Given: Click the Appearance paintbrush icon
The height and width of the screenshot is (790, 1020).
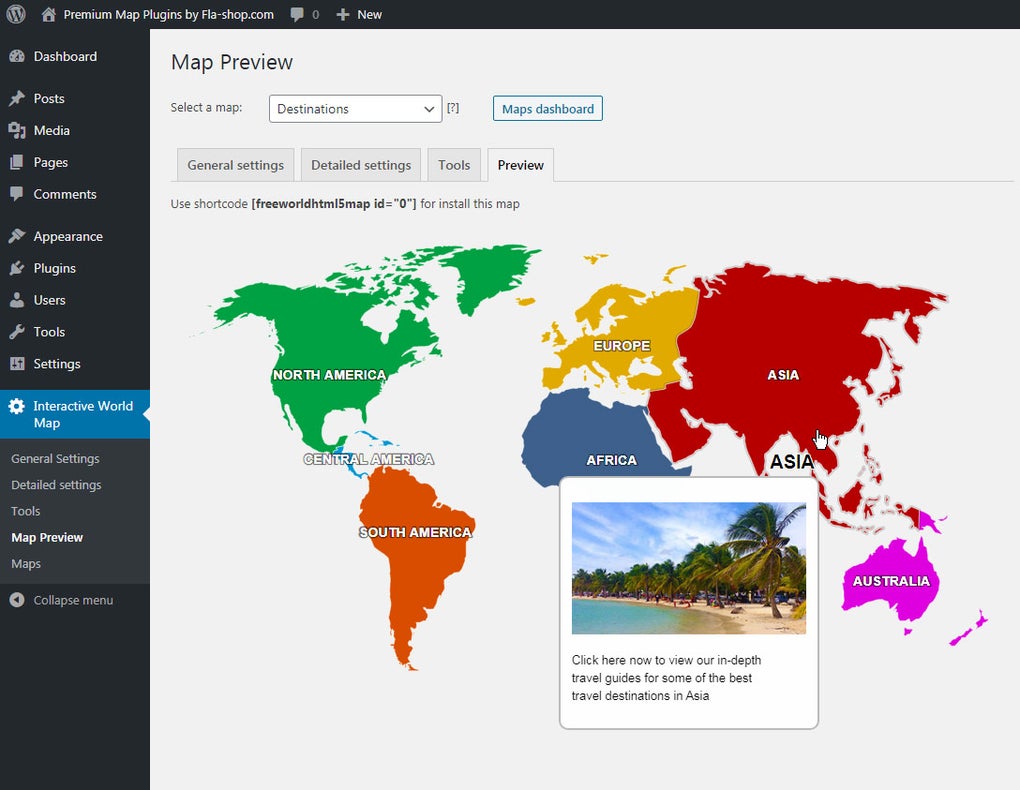Looking at the screenshot, I should [17, 237].
